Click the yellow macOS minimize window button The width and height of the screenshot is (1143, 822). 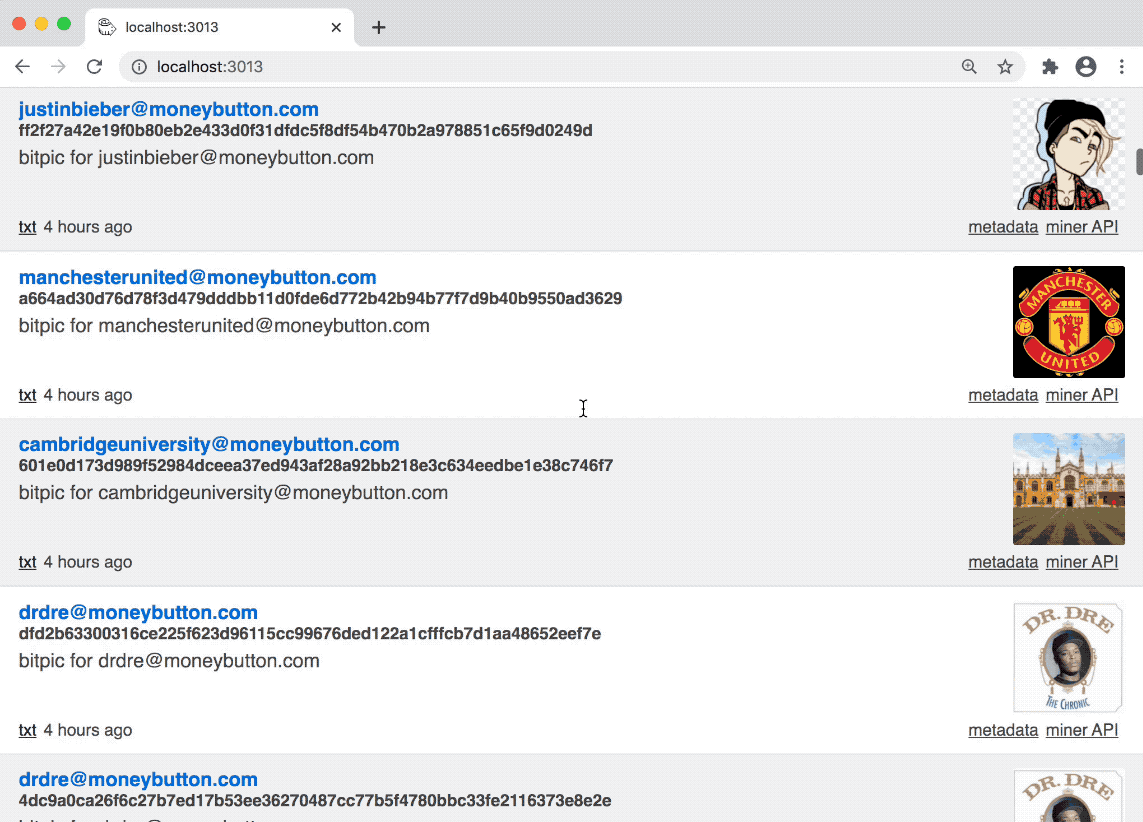pyautogui.click(x=42, y=24)
